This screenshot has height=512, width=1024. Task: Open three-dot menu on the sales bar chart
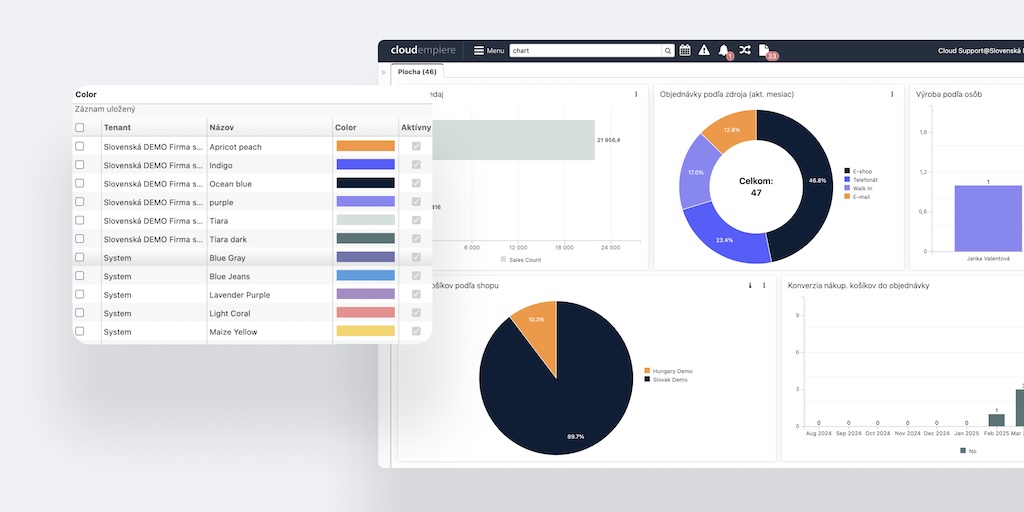[636, 94]
